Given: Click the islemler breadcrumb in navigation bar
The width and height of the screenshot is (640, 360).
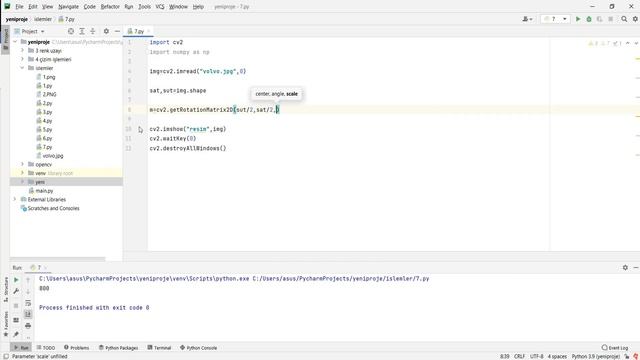Looking at the screenshot, I should pos(43,19).
